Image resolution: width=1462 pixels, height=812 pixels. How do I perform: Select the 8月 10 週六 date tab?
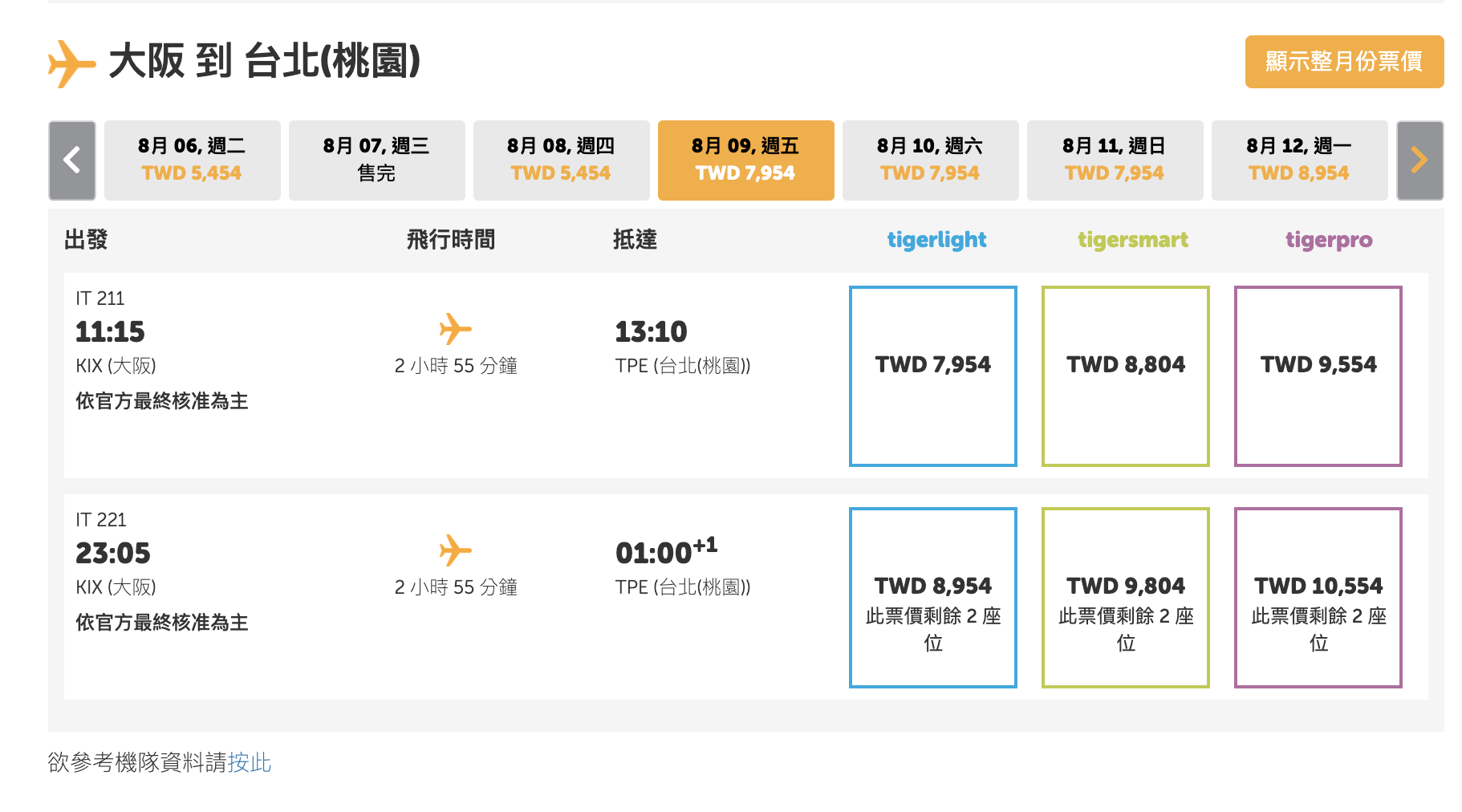click(x=931, y=160)
